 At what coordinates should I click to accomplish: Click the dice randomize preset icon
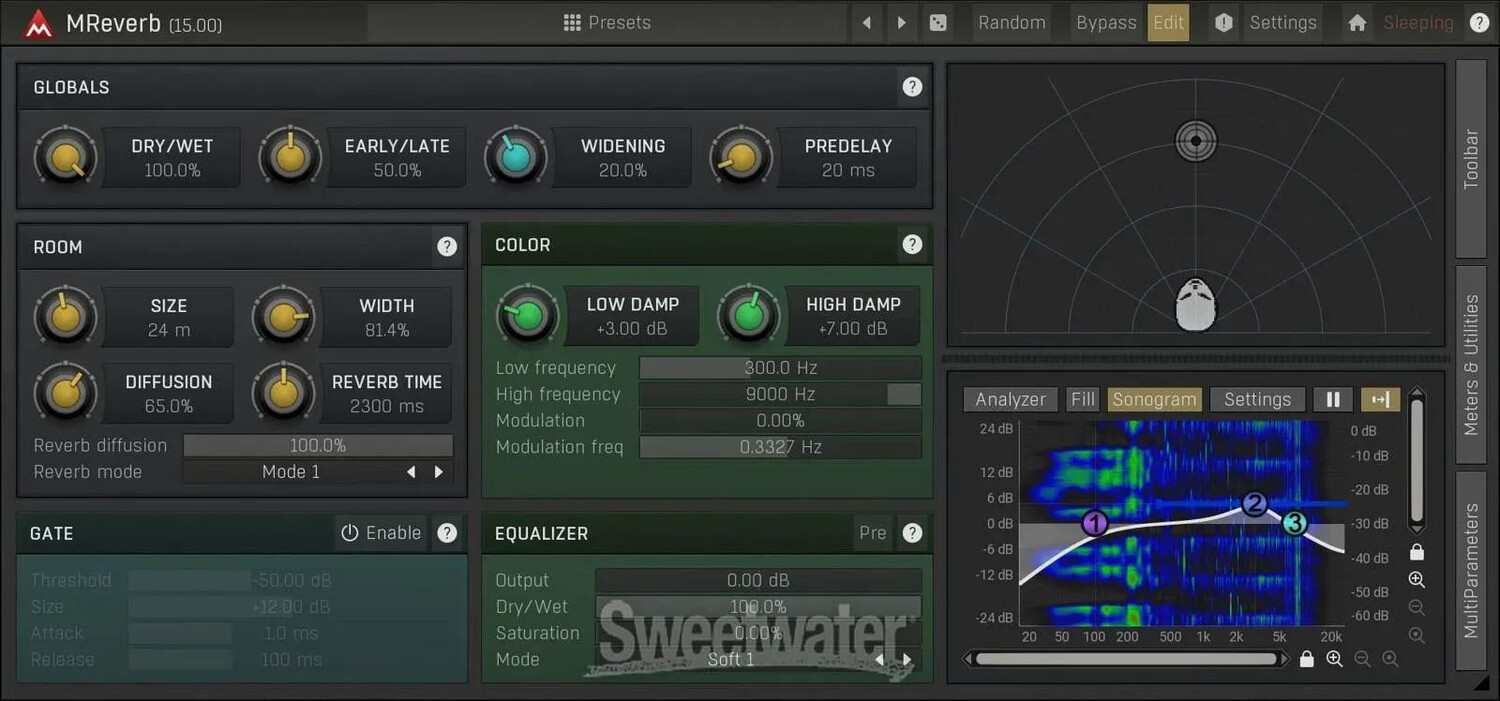click(938, 22)
